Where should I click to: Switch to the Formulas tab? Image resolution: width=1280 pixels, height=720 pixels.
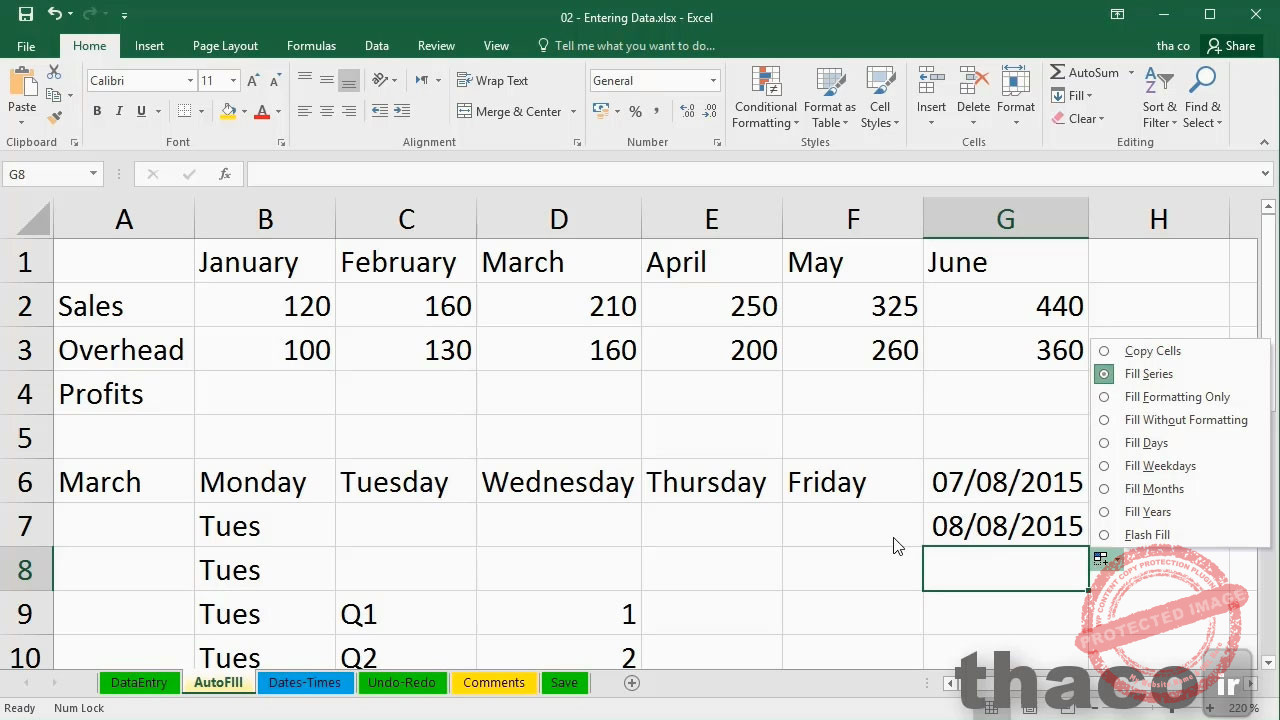click(x=311, y=46)
